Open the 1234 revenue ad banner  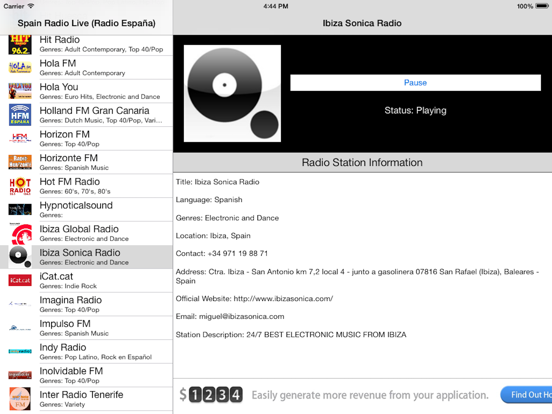pyautogui.click(x=363, y=395)
